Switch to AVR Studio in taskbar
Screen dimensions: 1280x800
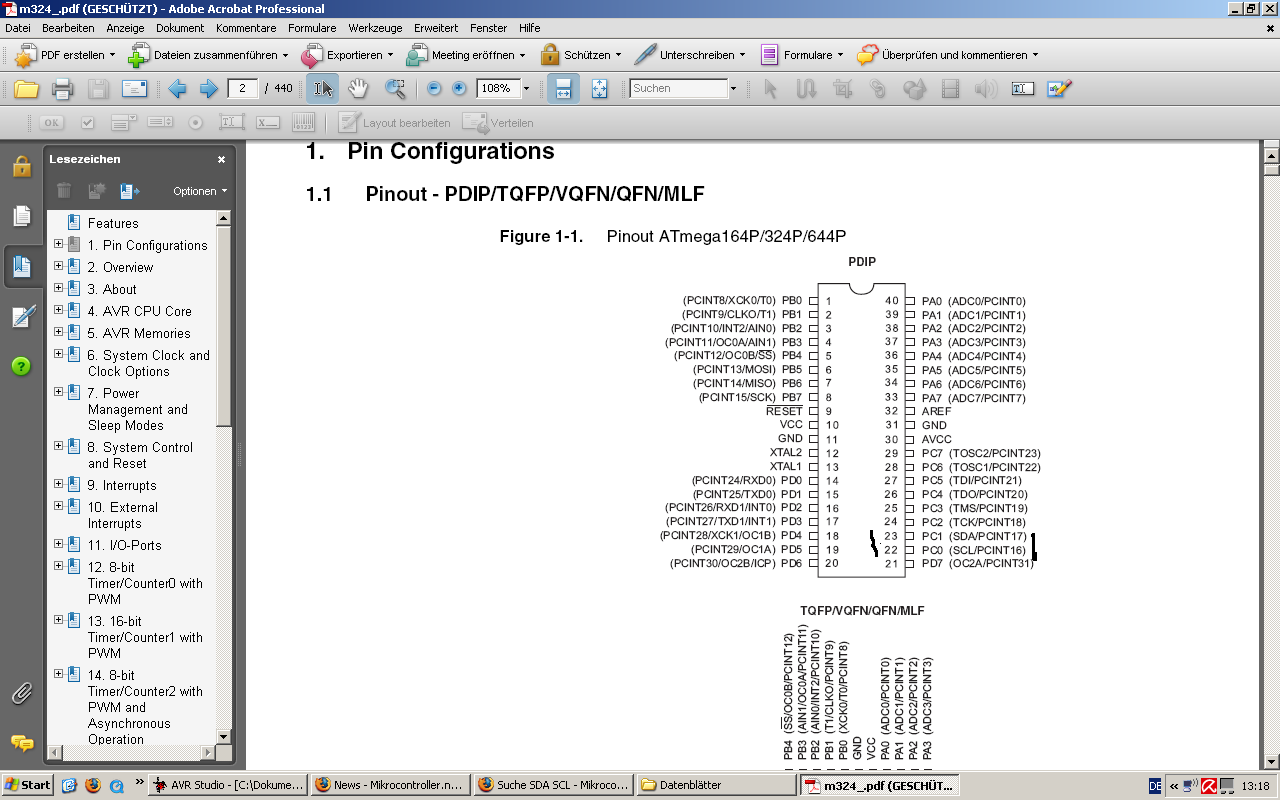coord(230,785)
